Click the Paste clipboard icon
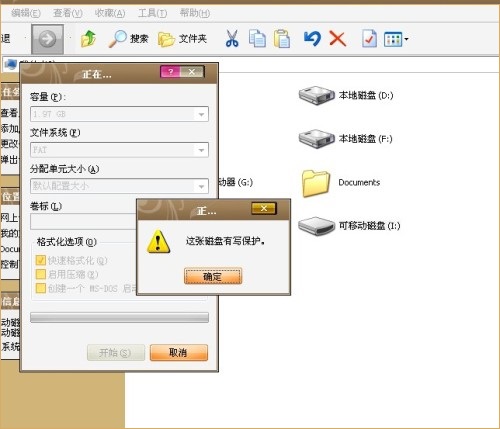Image resolution: width=500 pixels, height=429 pixels. [x=282, y=39]
